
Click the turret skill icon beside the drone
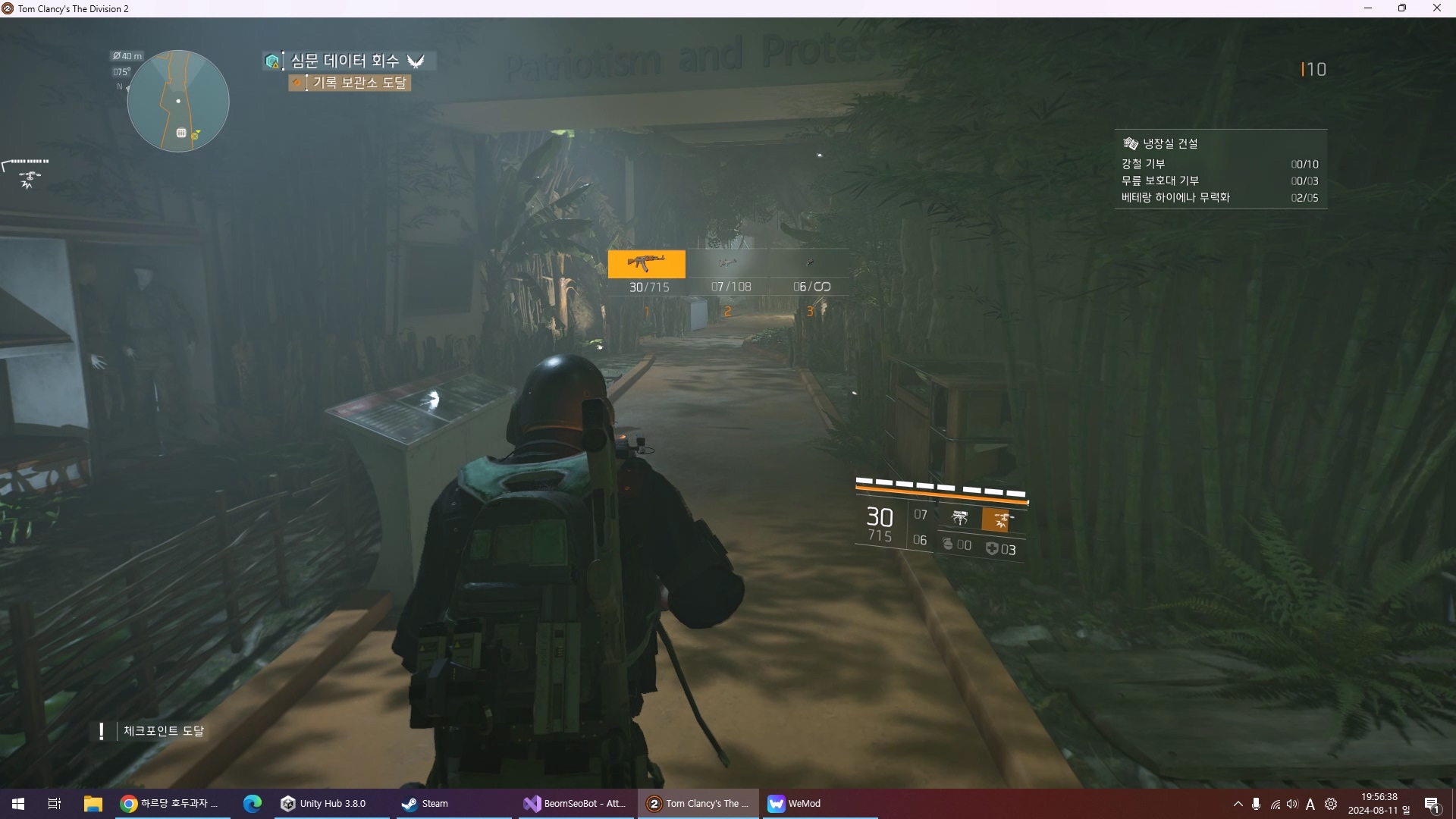[960, 518]
